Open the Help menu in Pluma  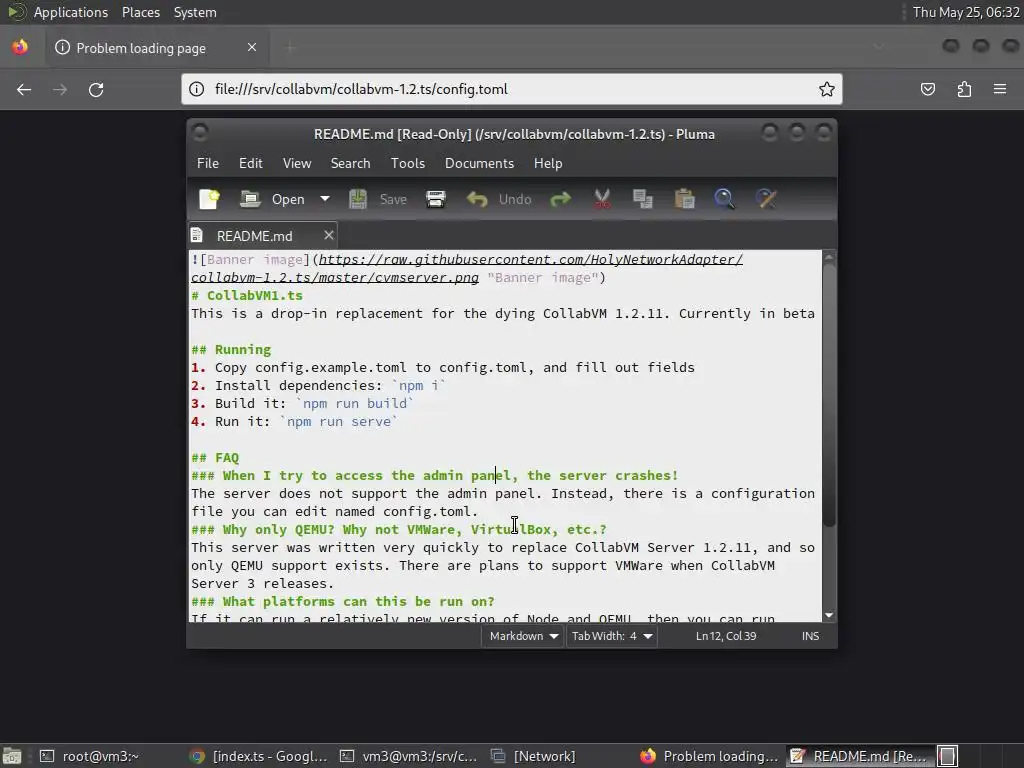click(548, 163)
